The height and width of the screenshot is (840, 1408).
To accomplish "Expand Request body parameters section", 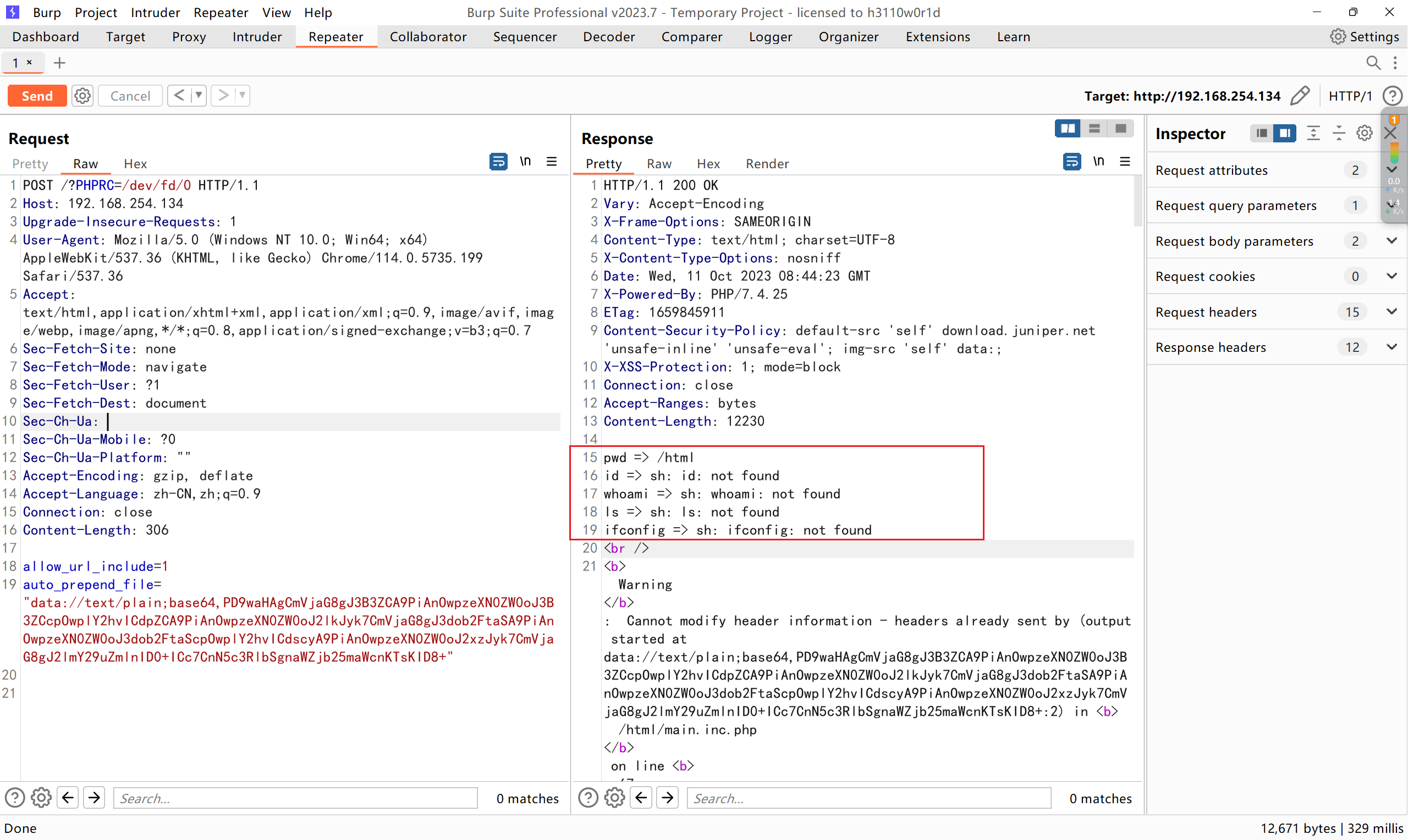I will [1391, 241].
